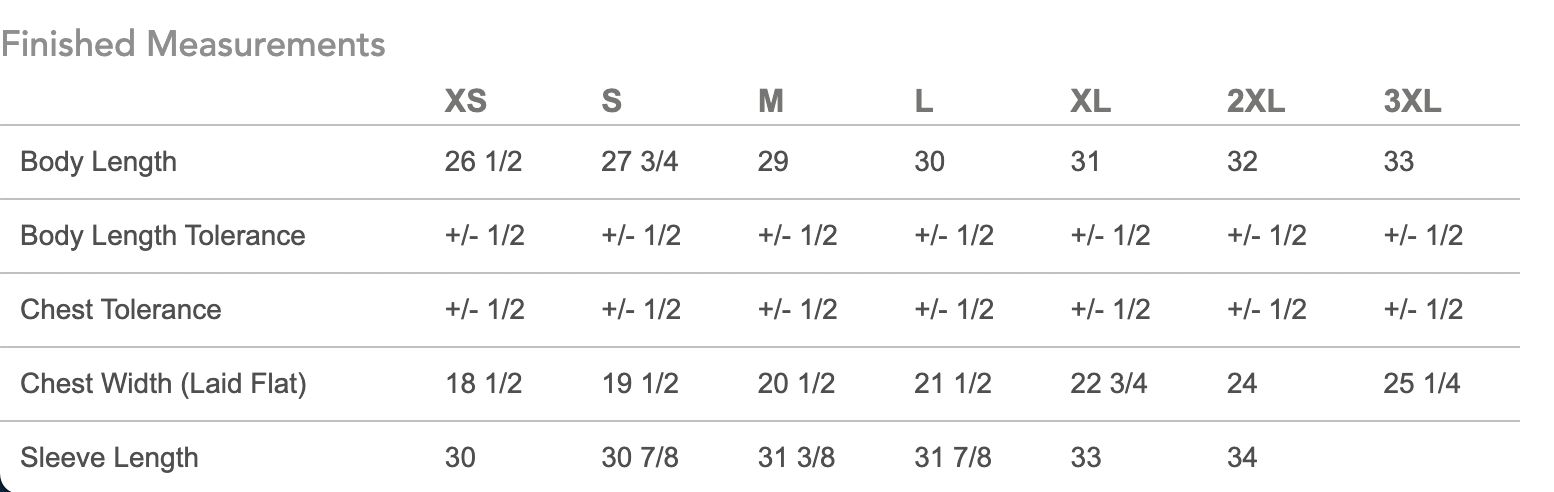The image size is (1554, 492).
Task: Select the M size column header
Action: pyautogui.click(x=770, y=102)
